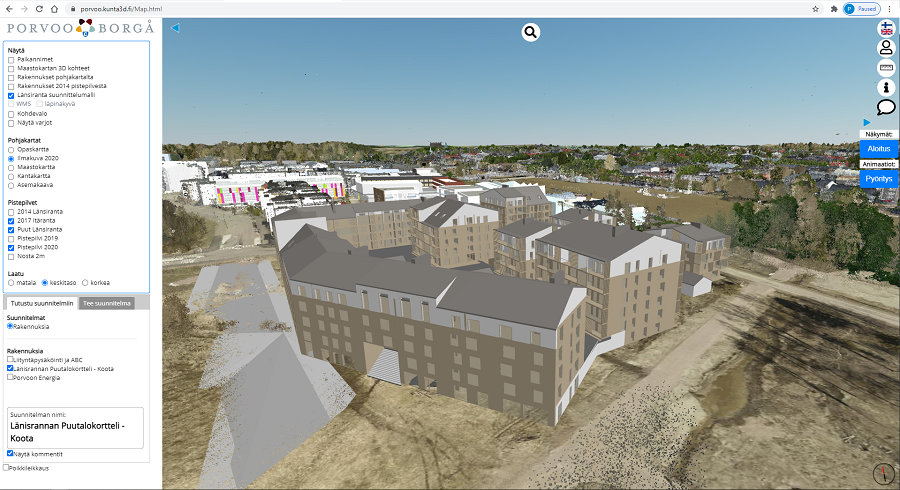Open the browser extensions puzzle icon
Image resolution: width=900 pixels, height=490 pixels.
(833, 8)
